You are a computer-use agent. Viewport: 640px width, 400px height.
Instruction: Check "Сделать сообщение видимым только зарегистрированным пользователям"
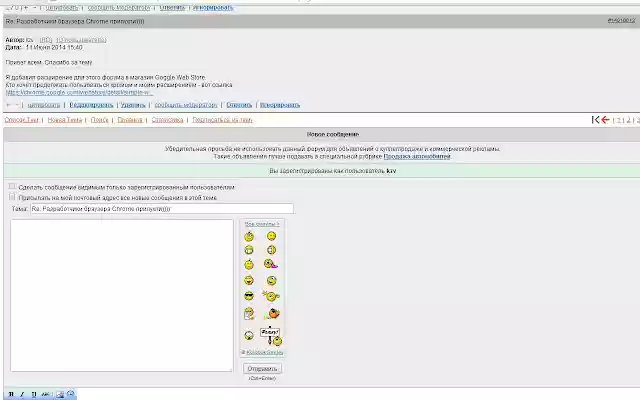pyautogui.click(x=12, y=186)
